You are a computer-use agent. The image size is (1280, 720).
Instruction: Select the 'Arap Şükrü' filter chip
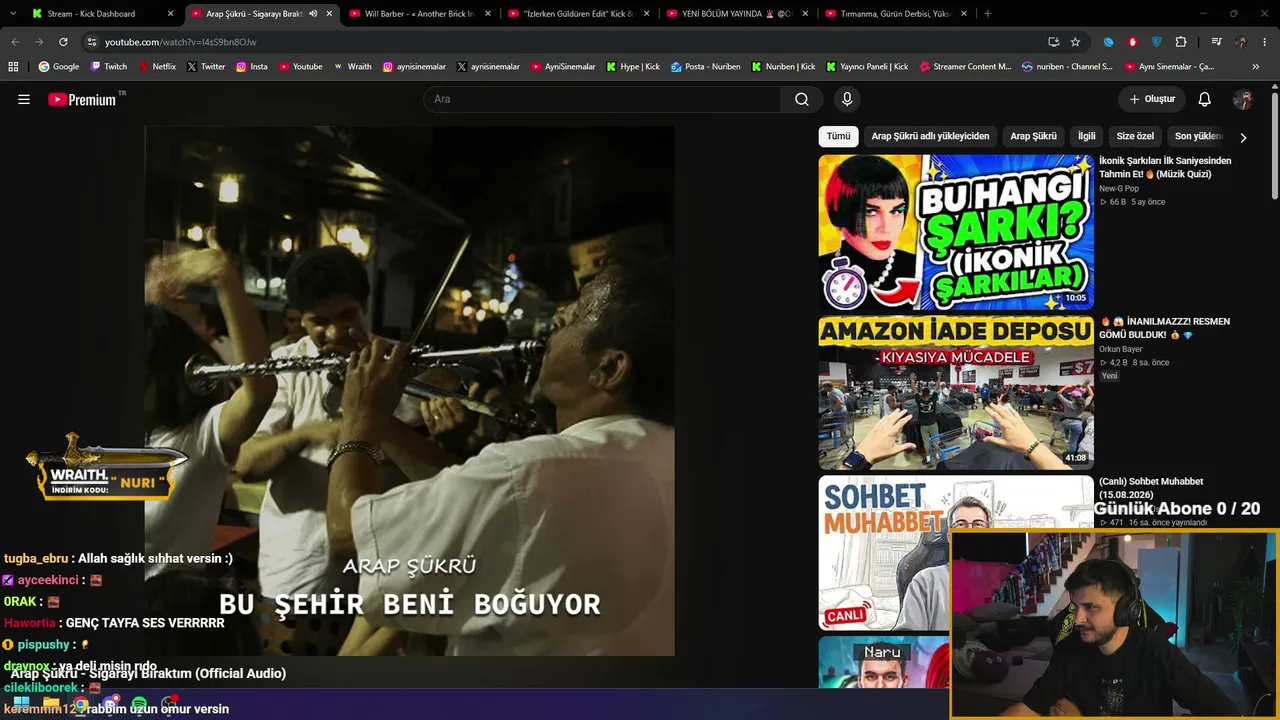point(1033,136)
